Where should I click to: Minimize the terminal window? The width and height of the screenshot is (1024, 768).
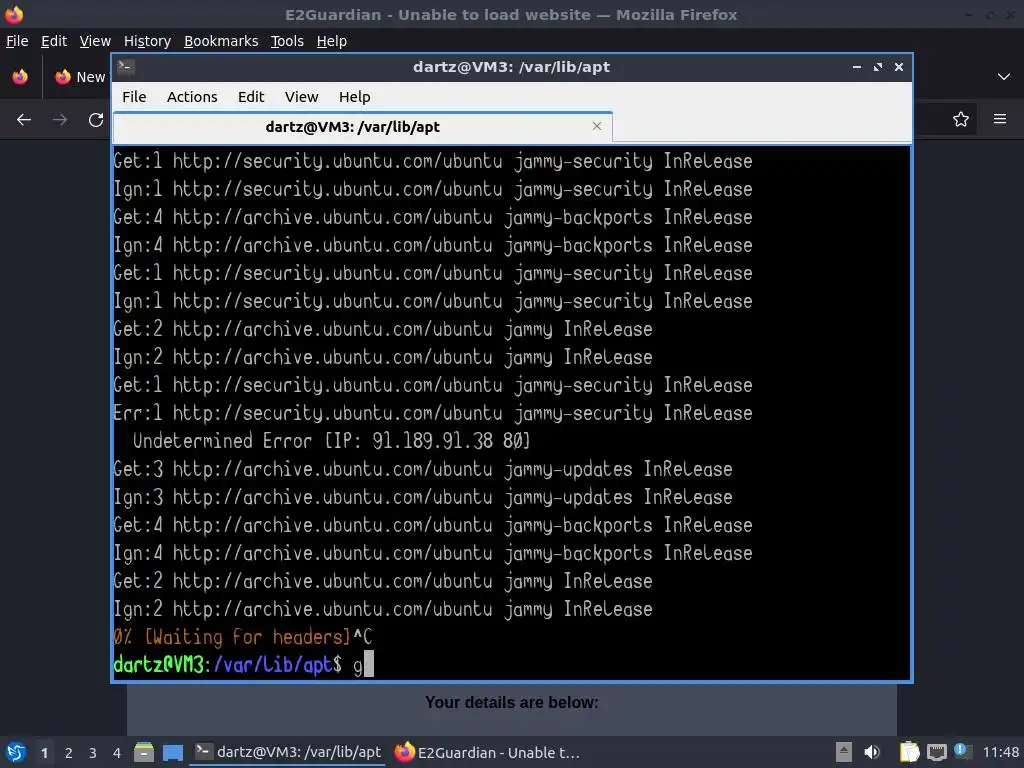(x=857, y=67)
